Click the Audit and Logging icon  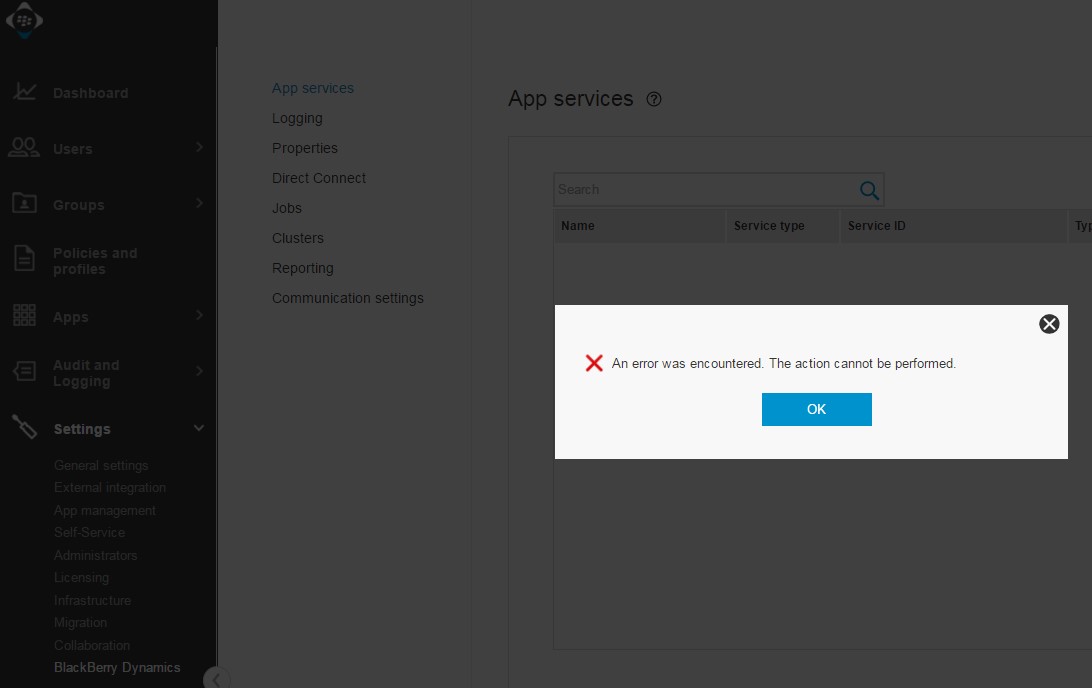click(x=24, y=372)
